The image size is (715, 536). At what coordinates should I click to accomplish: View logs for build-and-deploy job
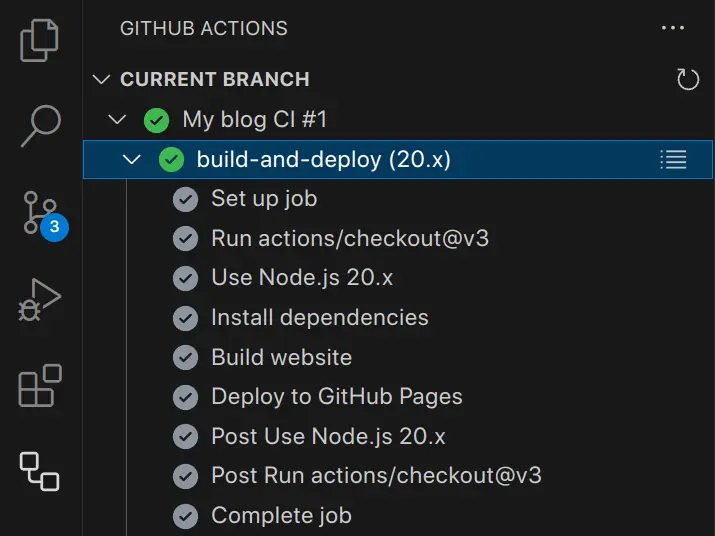pyautogui.click(x=674, y=160)
